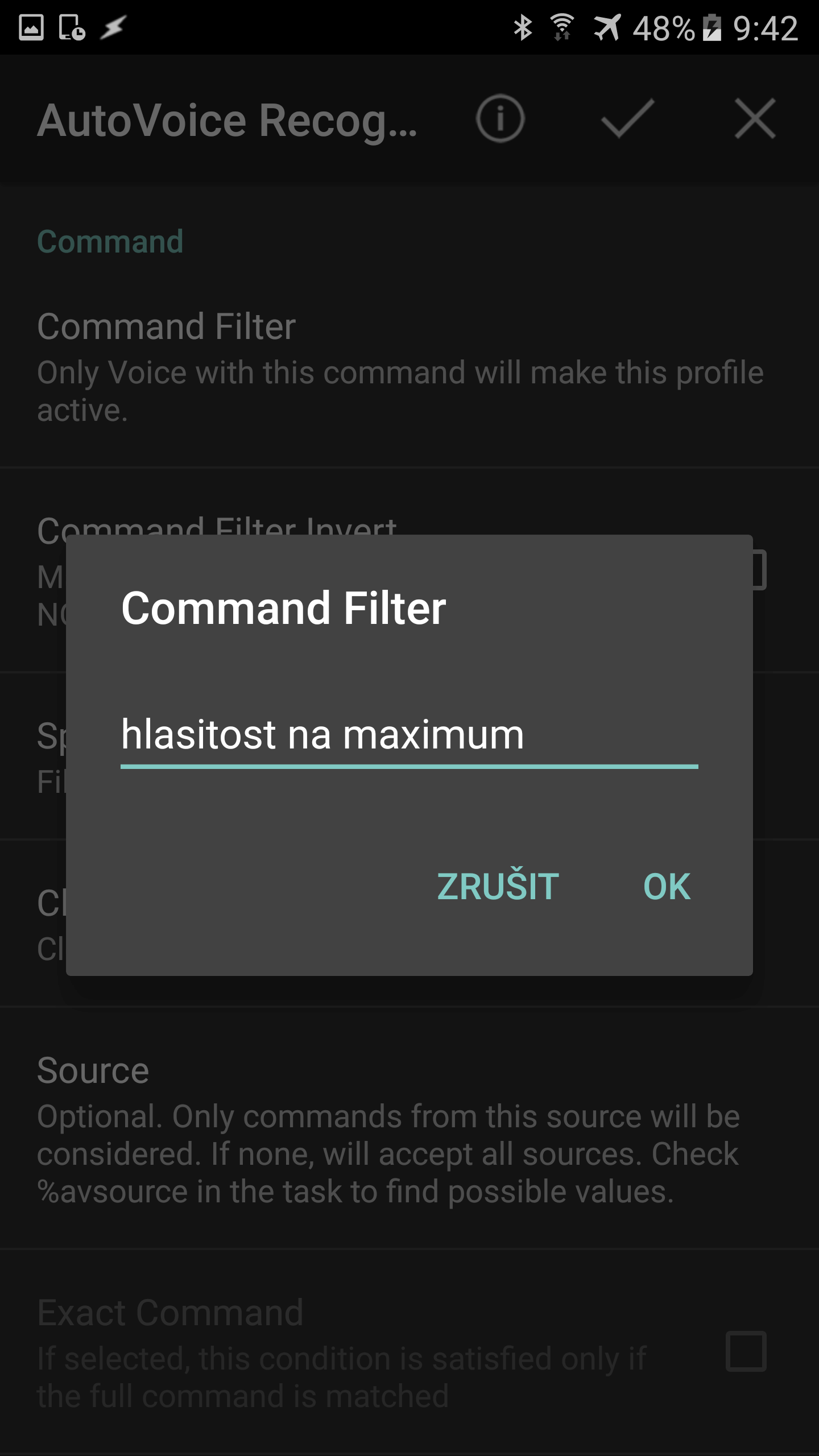Tap the Bluetooth status icon

[522, 27]
